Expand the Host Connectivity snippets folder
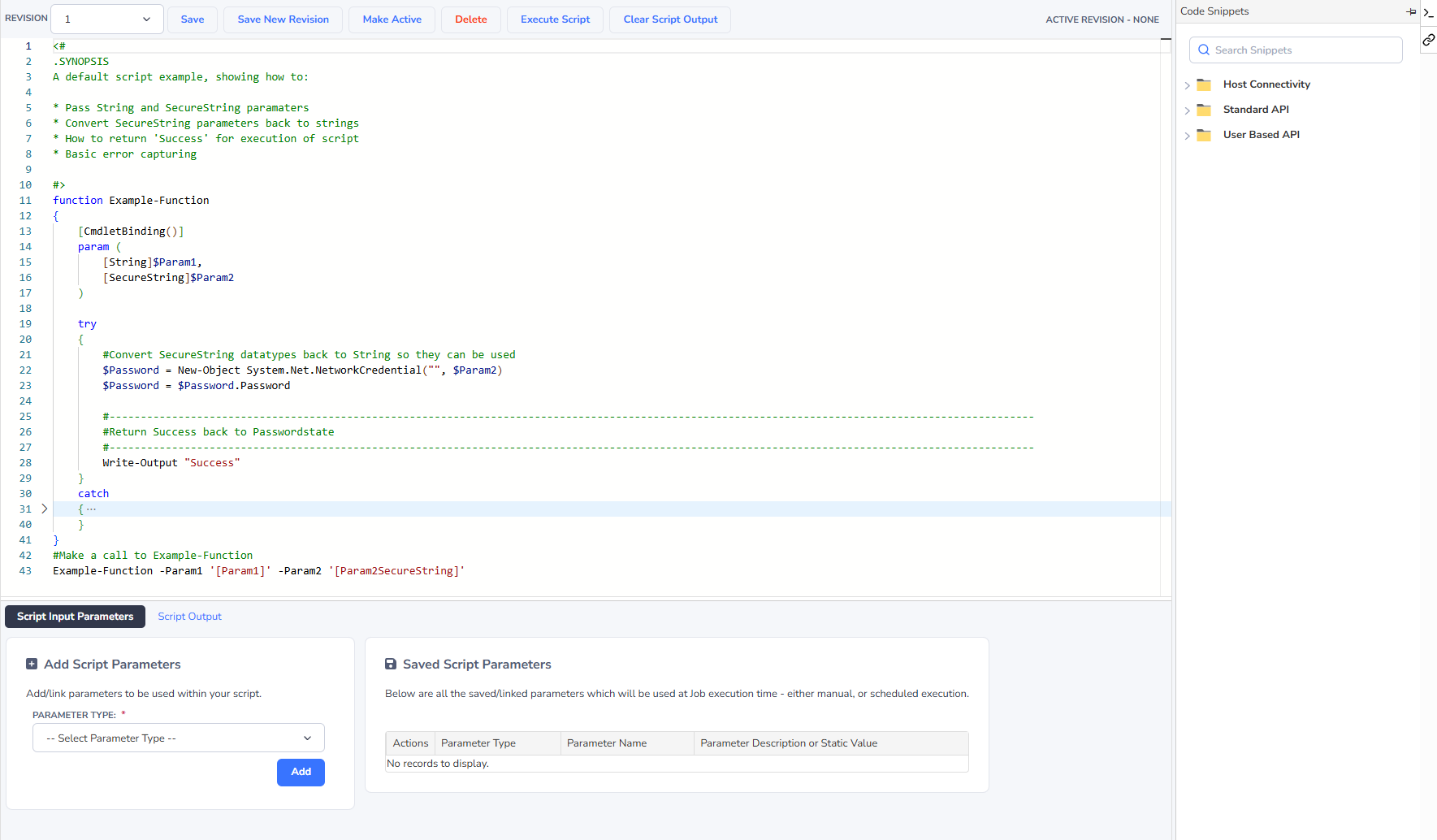This screenshot has height=840, width=1437. 1188,84
